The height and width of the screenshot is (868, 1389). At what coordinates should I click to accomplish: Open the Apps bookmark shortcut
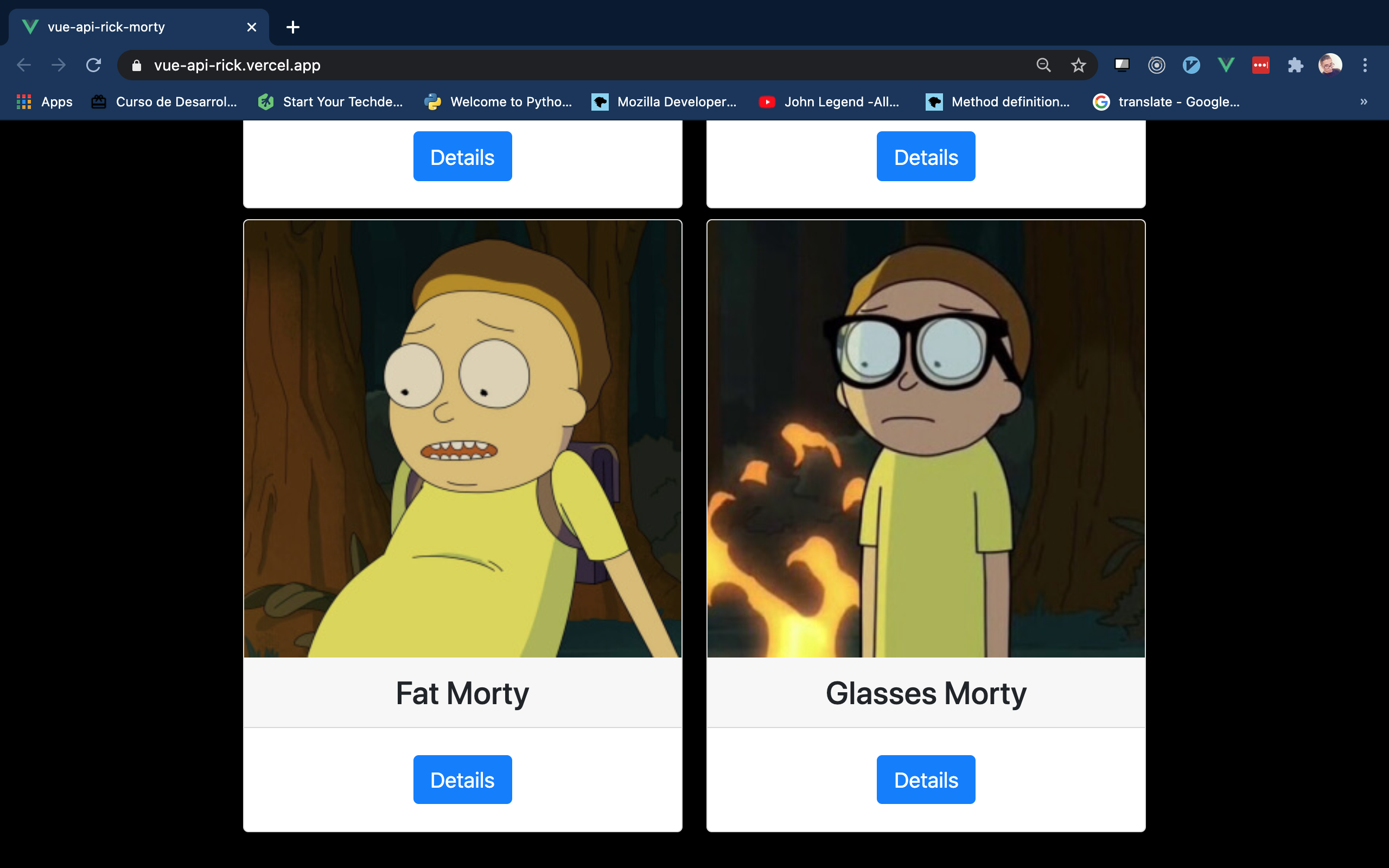coord(45,101)
